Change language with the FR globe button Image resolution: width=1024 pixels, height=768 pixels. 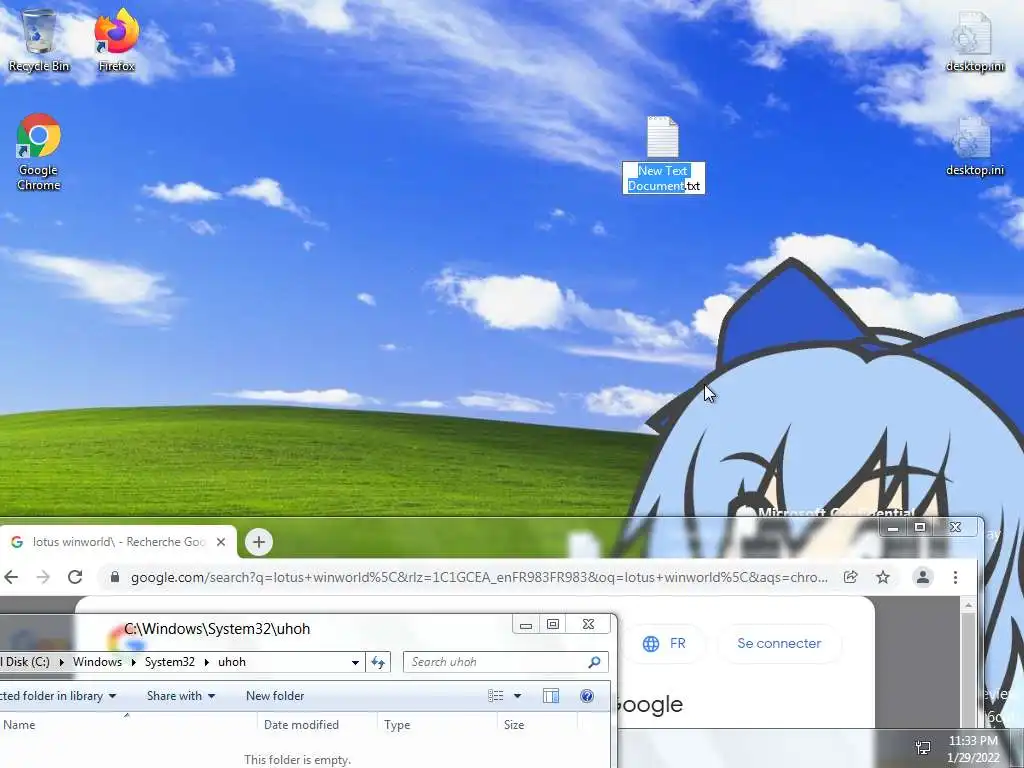pyautogui.click(x=664, y=643)
